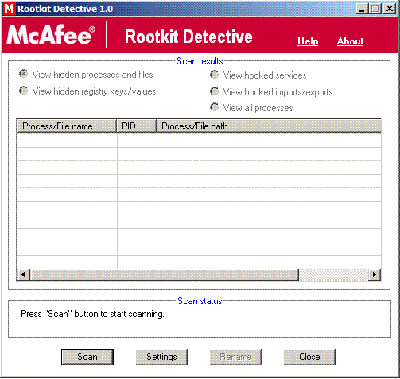Sort by Process/File name column header
The image size is (400, 379).
tap(67, 126)
